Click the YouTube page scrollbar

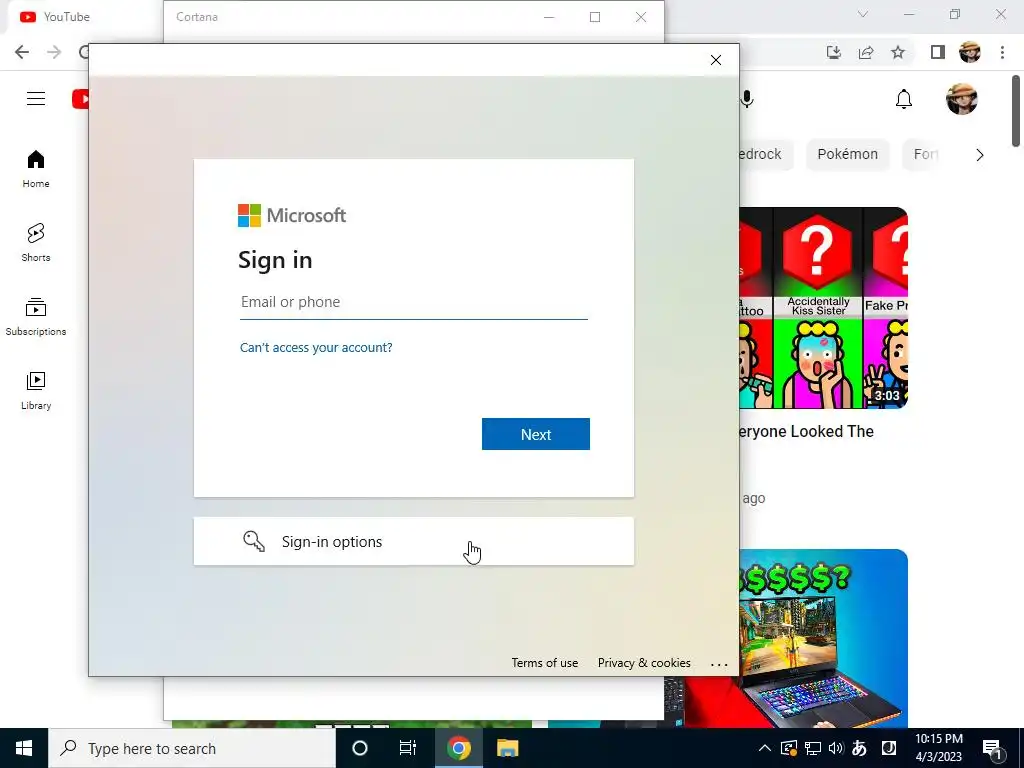click(x=1016, y=111)
